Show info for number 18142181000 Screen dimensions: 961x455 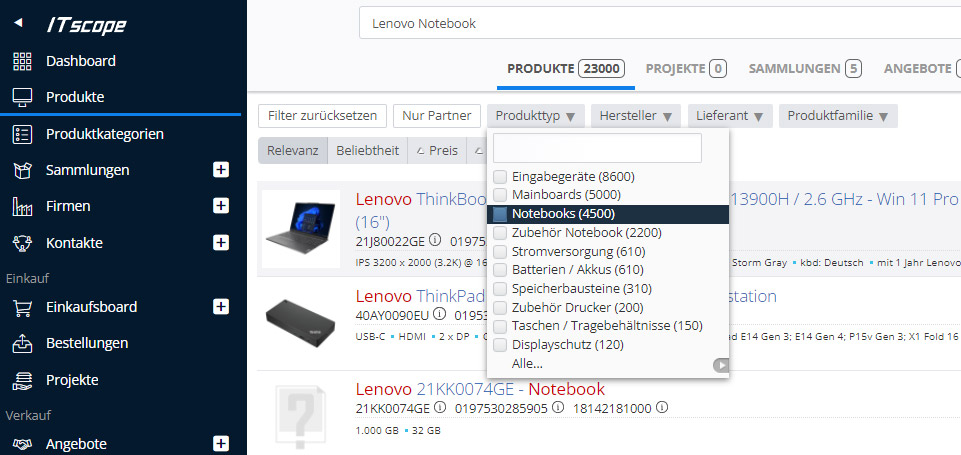662,407
